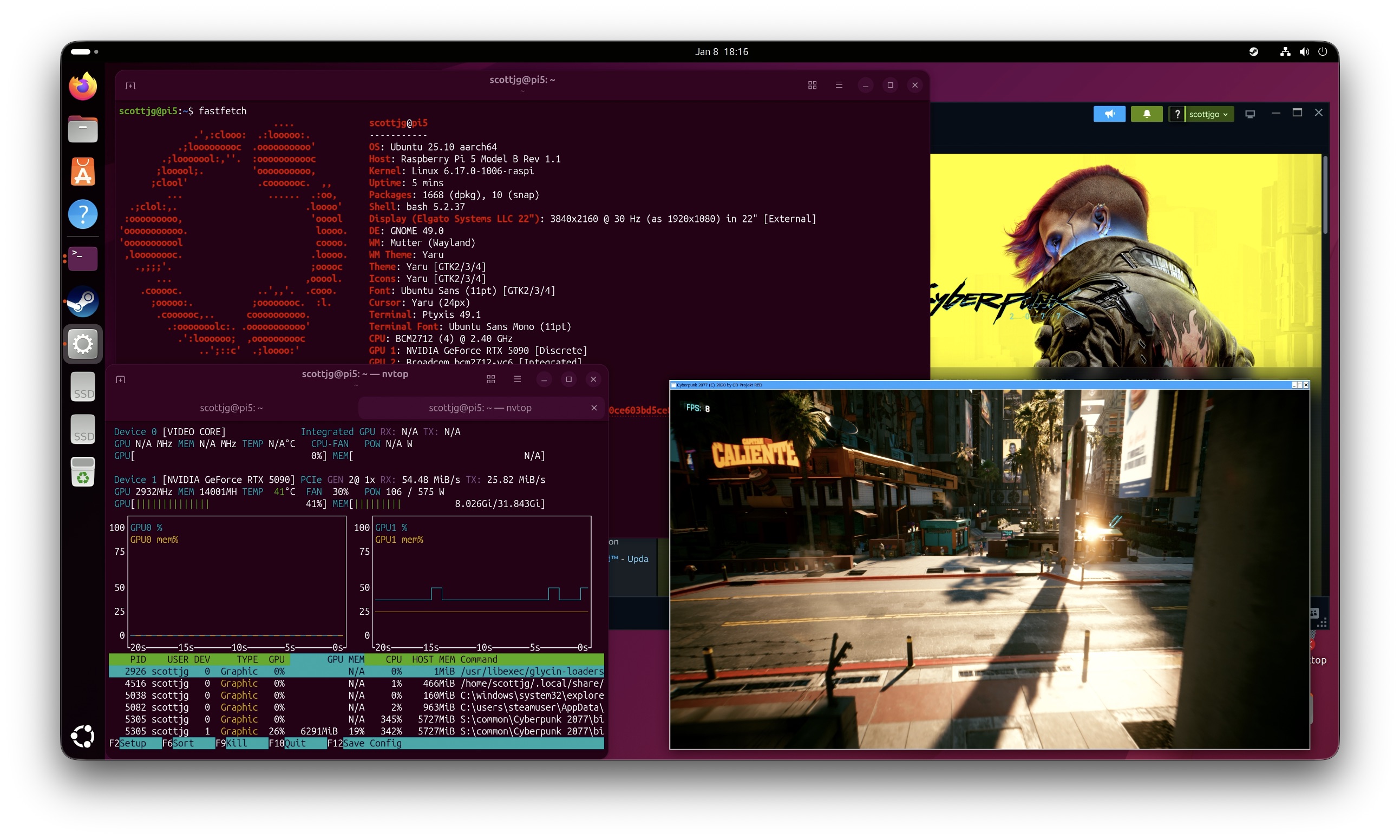Image resolution: width=1400 pixels, height=840 pixels.
Task: Toggle notifications with the green bell button
Action: 1147,114
